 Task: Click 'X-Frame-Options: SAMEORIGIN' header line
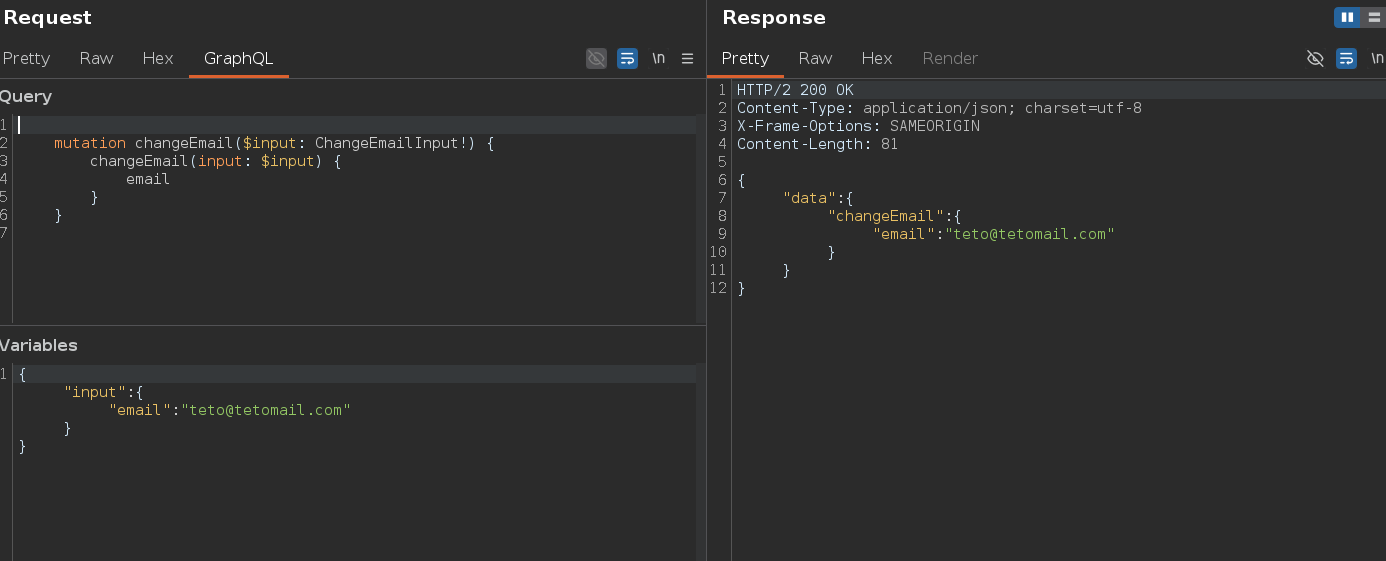[858, 126]
